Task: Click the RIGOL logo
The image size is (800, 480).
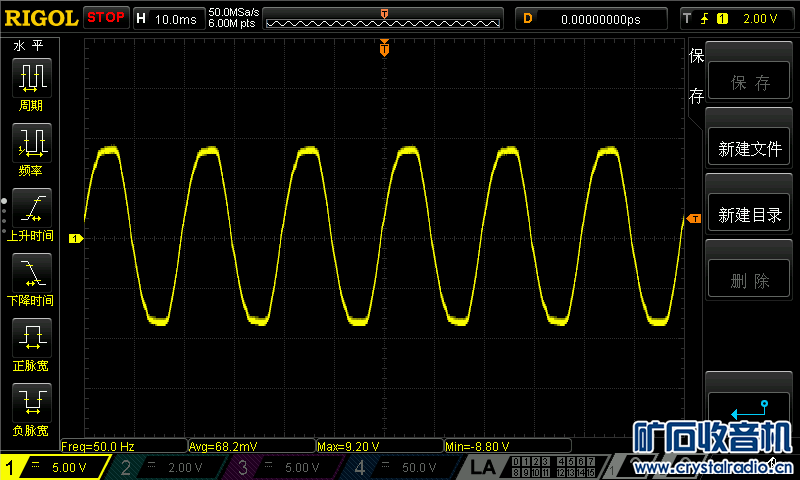Action: (x=40, y=18)
